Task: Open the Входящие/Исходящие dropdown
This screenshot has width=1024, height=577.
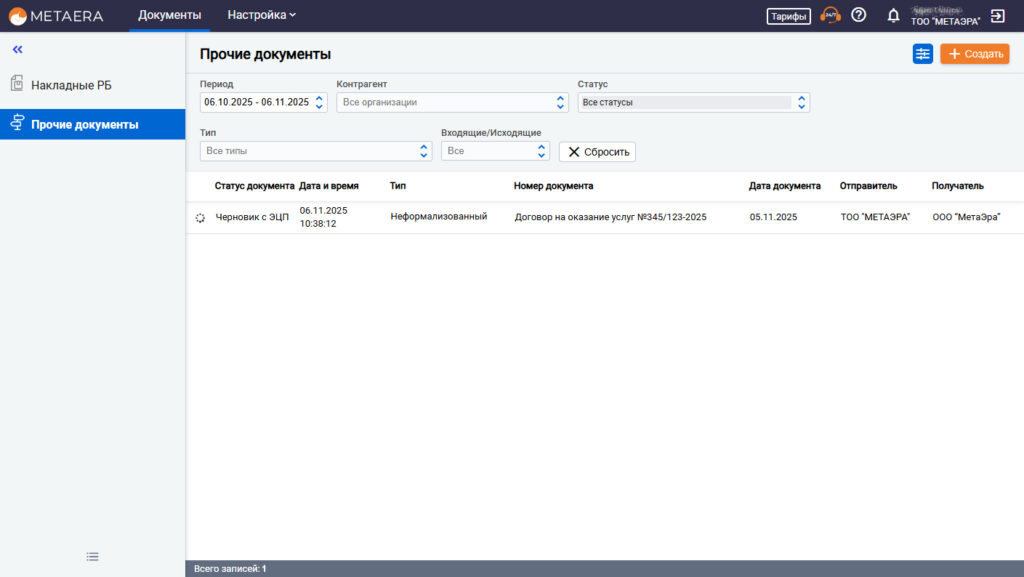Action: (495, 151)
